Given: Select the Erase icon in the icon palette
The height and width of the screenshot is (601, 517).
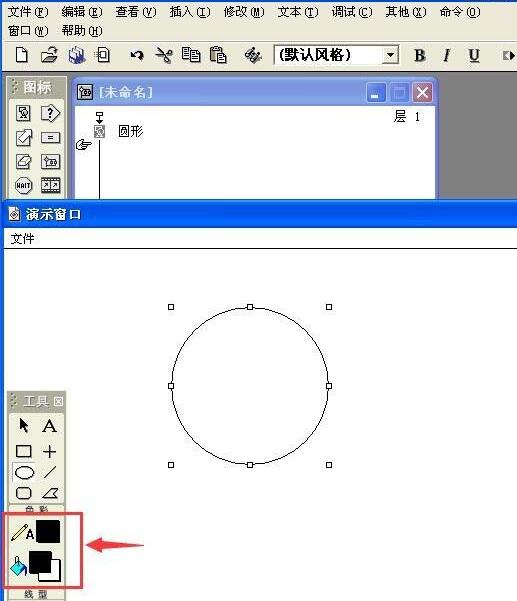Looking at the screenshot, I should pos(24,161).
